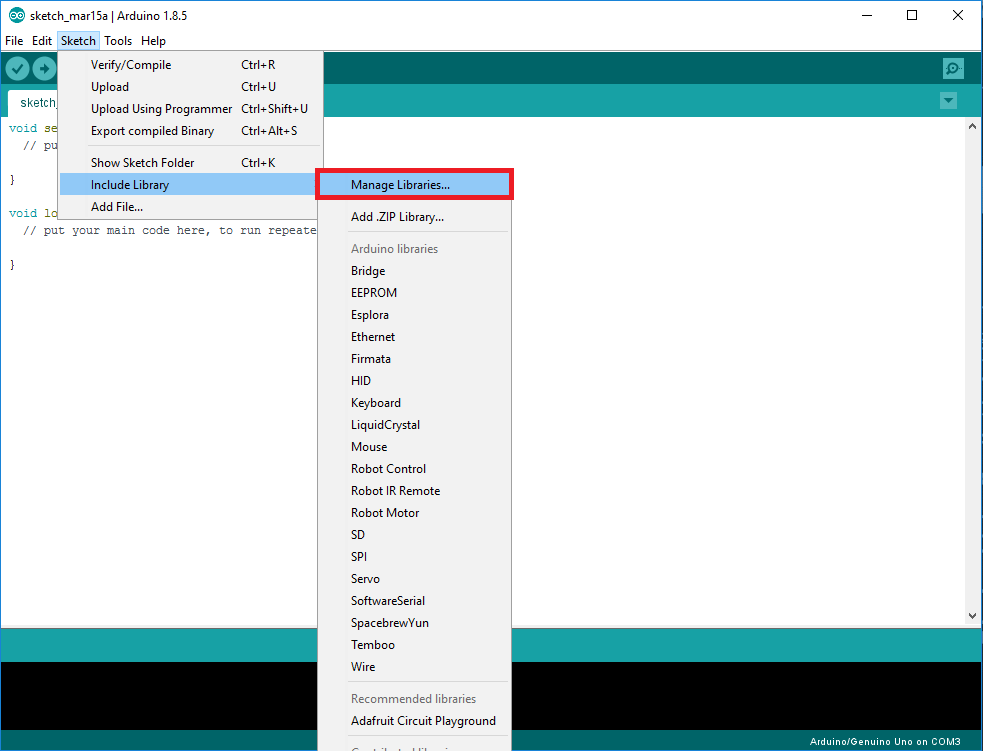Choose Export compiled Binary
The width and height of the screenshot is (984, 751).
point(152,130)
